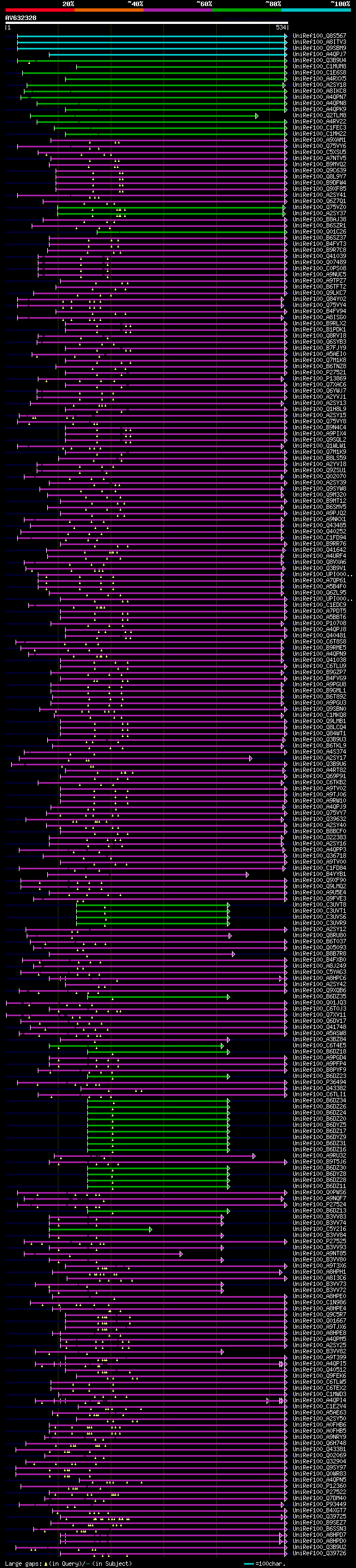Select the UniRef100_C3UVT8 label
The width and height of the screenshot is (356, 1568).
point(319,905)
